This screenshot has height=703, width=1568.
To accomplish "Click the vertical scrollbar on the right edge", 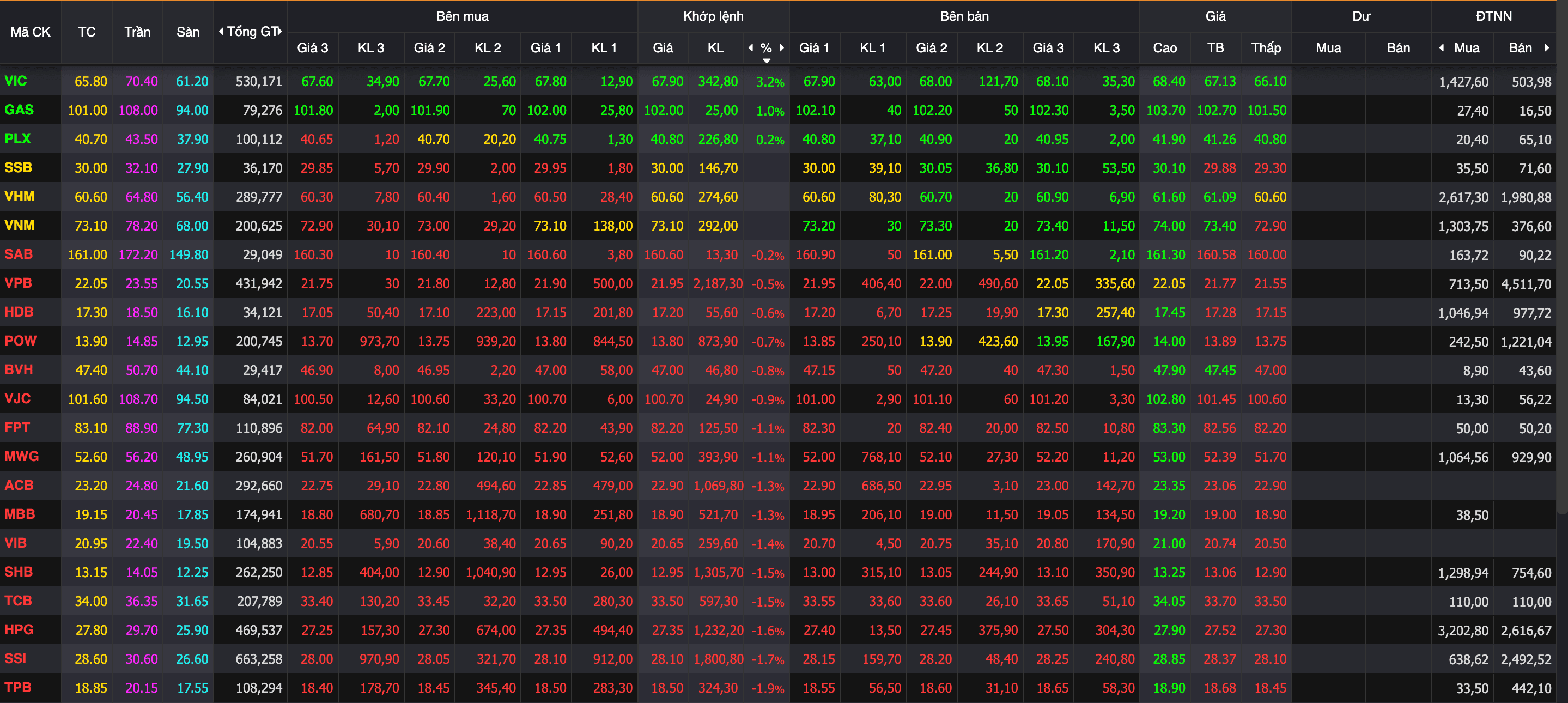I will pos(1562,256).
